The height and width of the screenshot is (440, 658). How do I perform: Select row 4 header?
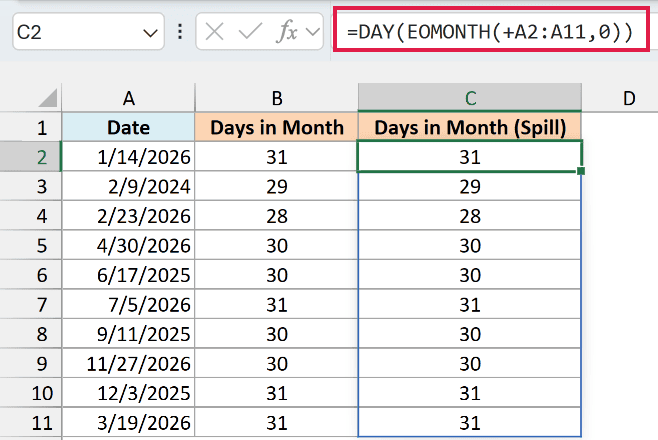tap(31, 216)
